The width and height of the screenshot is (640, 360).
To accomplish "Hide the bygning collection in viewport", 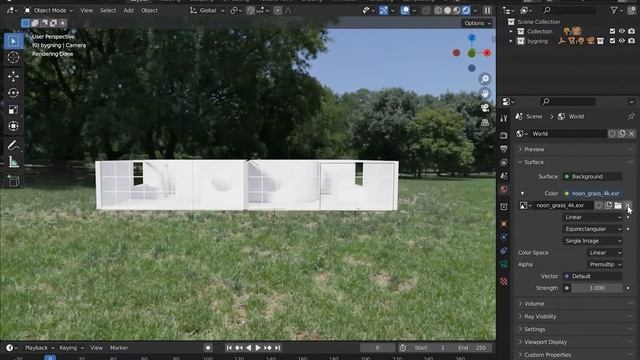I will pos(622,41).
